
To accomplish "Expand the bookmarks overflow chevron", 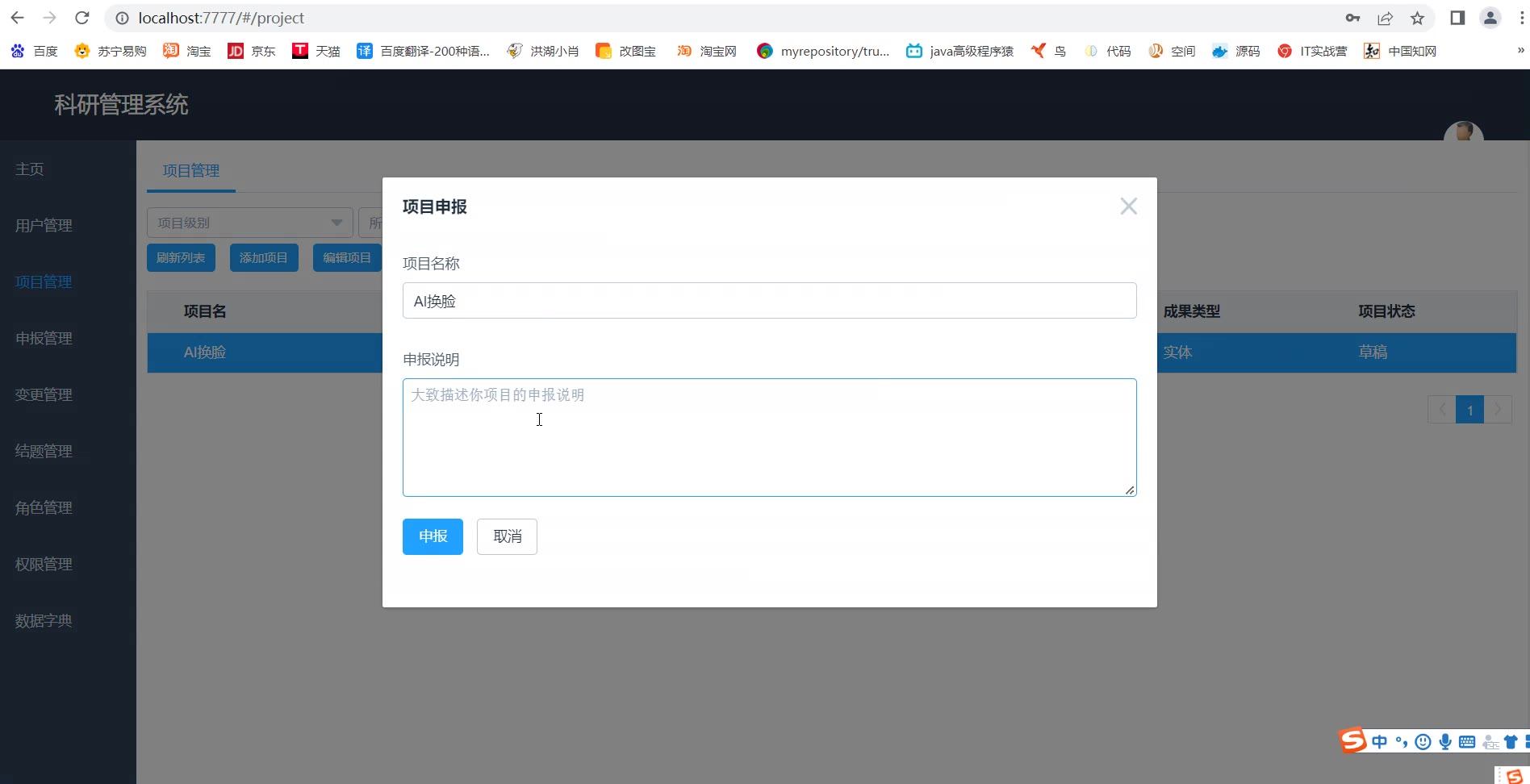I will (x=1520, y=50).
